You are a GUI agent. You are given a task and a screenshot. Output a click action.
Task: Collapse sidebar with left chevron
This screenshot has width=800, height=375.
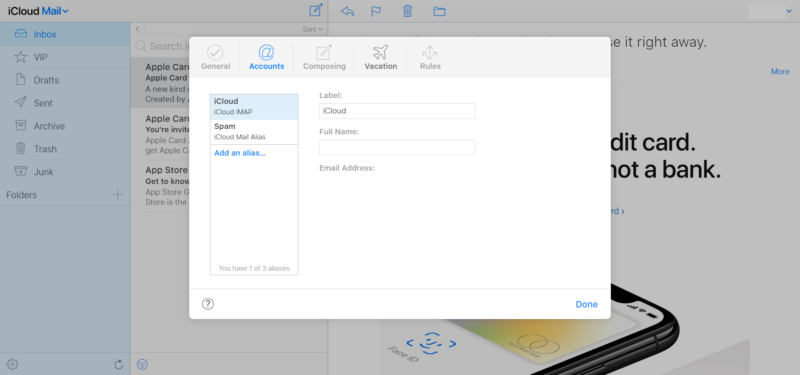(x=137, y=29)
